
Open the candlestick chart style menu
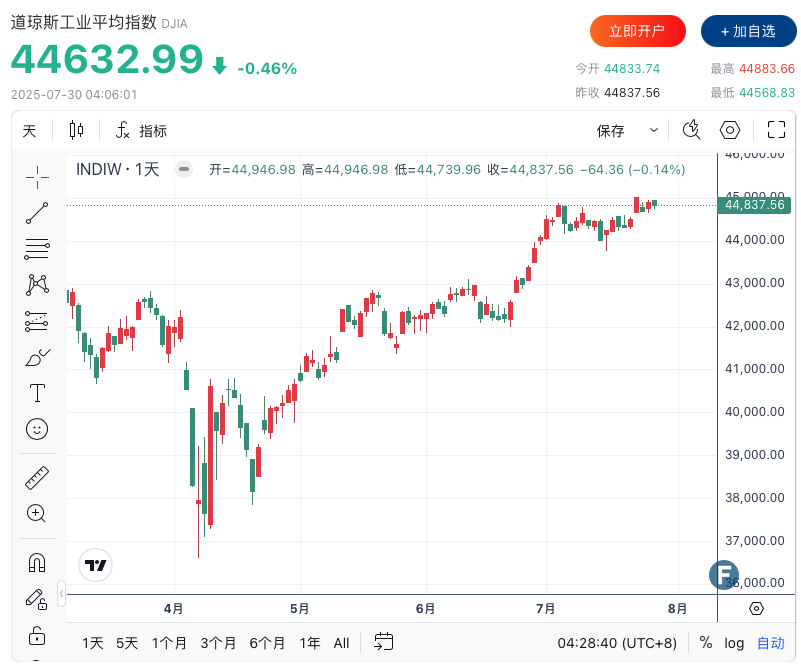[77, 130]
